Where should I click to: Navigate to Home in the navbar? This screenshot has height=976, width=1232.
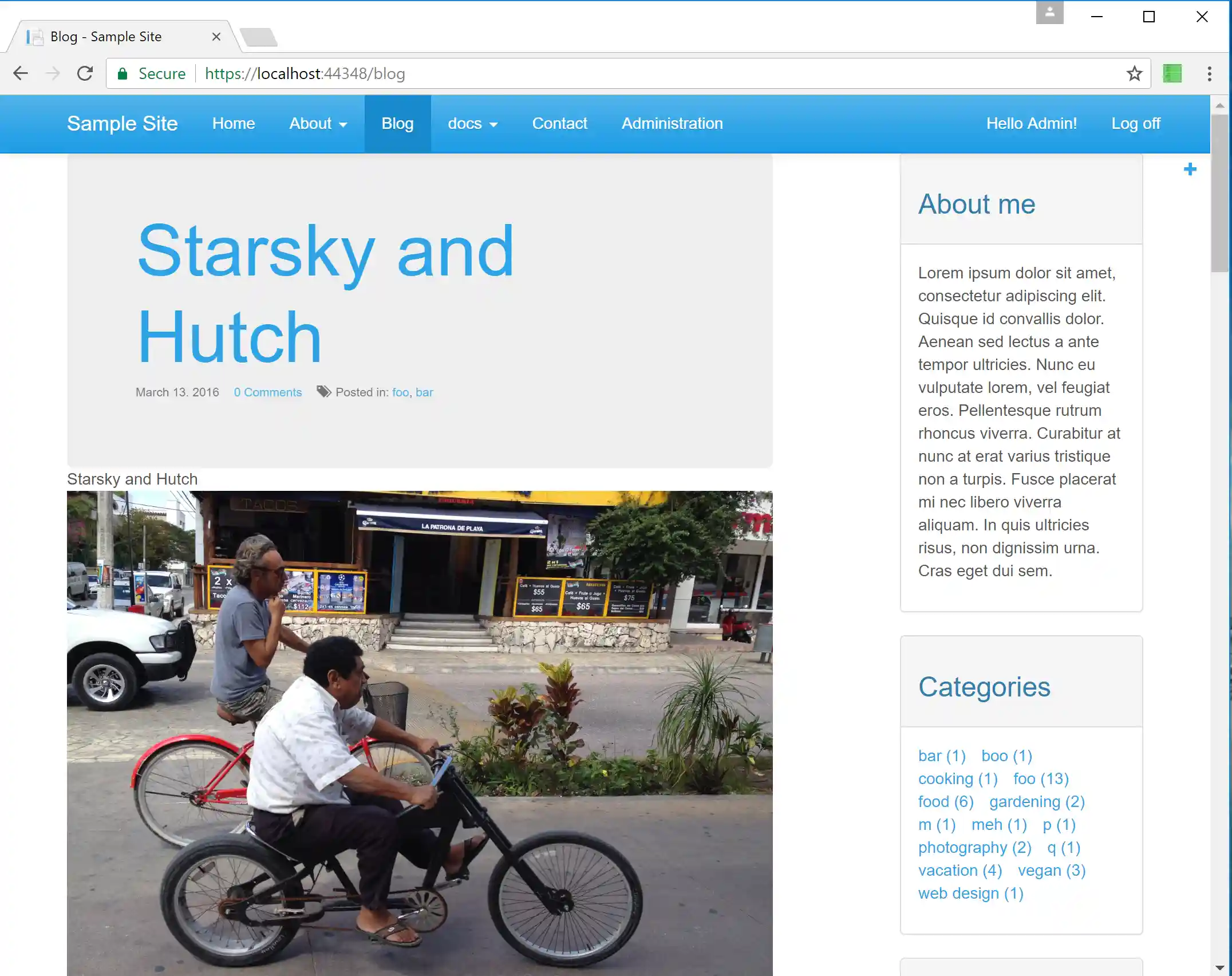tap(233, 123)
